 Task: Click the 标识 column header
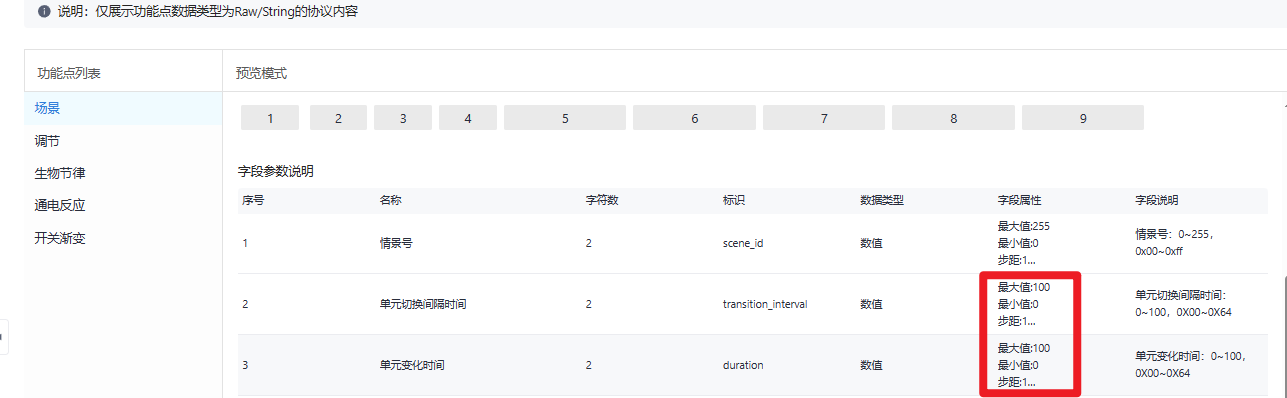[x=734, y=200]
